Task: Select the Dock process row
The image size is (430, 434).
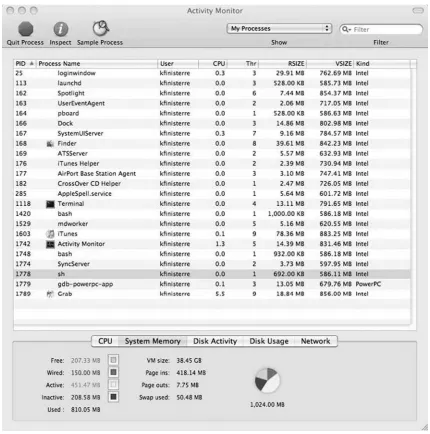Action: (x=212, y=123)
